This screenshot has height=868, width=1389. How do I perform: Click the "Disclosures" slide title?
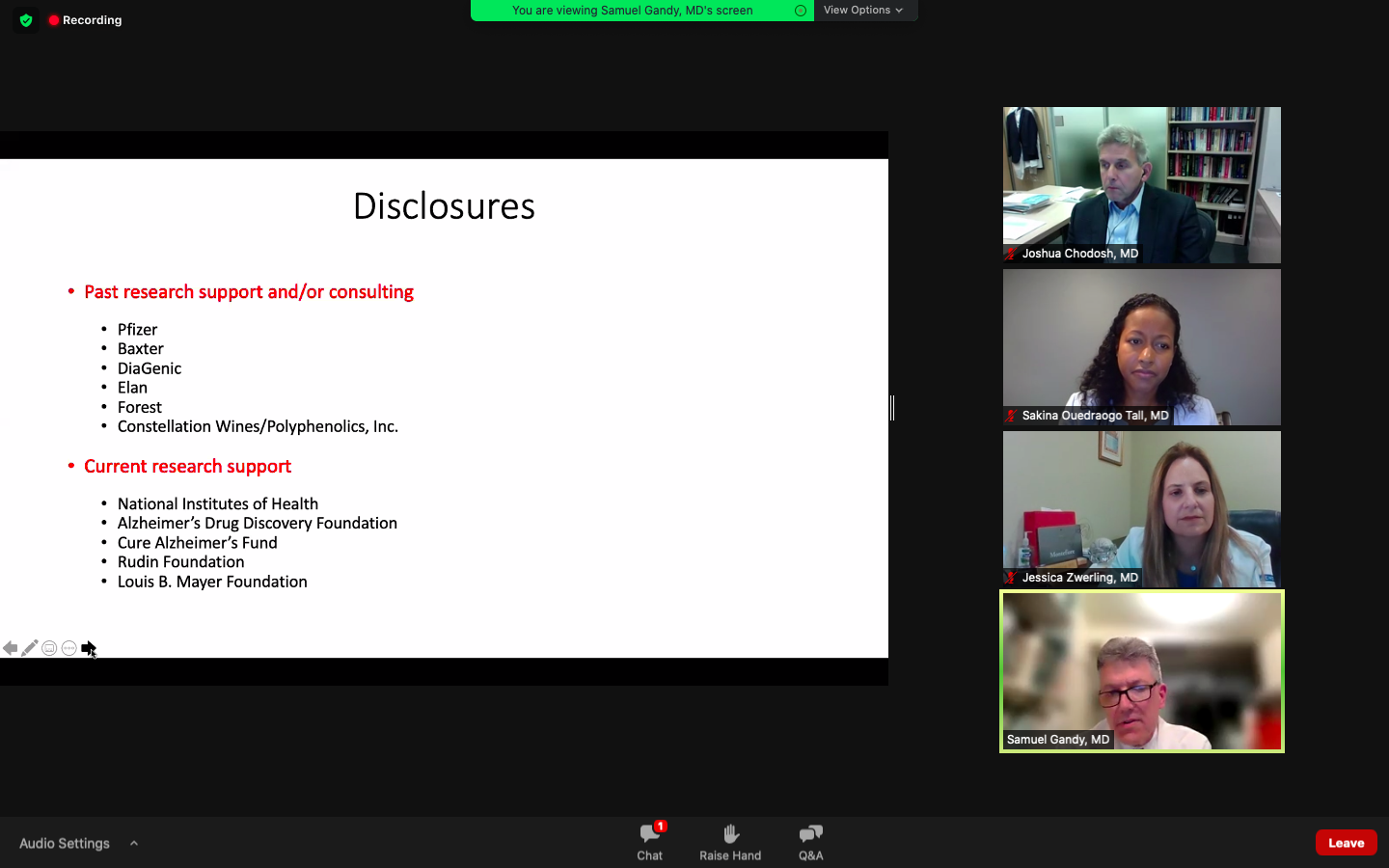pyautogui.click(x=444, y=206)
